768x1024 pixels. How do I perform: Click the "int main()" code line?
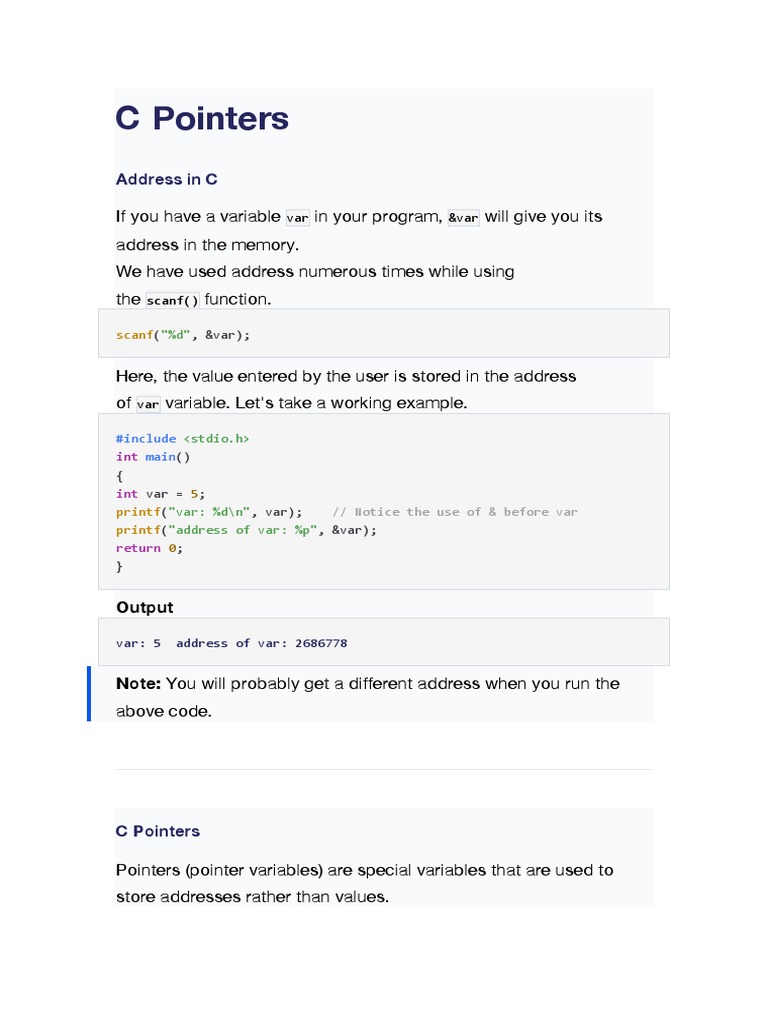(x=153, y=457)
